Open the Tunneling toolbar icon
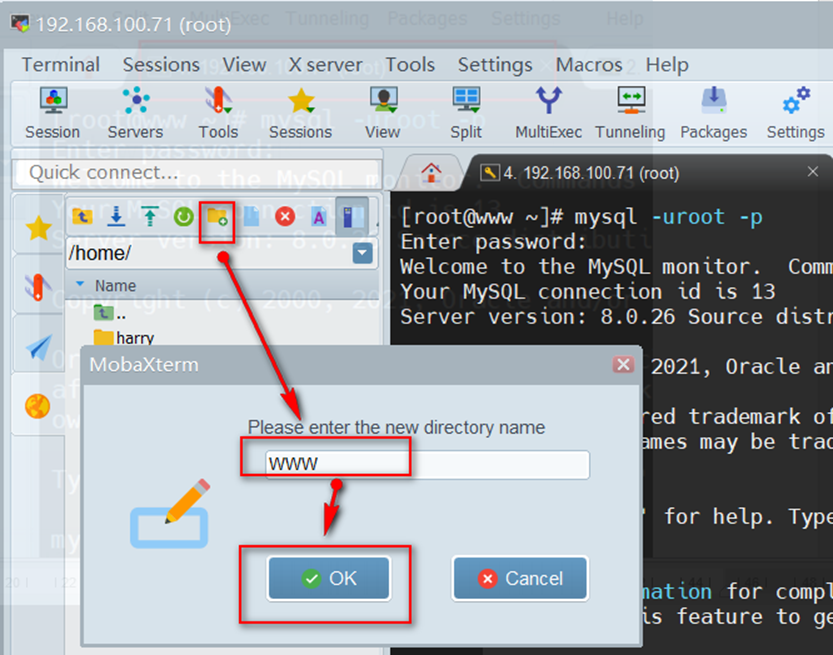833x655 pixels. point(630,113)
